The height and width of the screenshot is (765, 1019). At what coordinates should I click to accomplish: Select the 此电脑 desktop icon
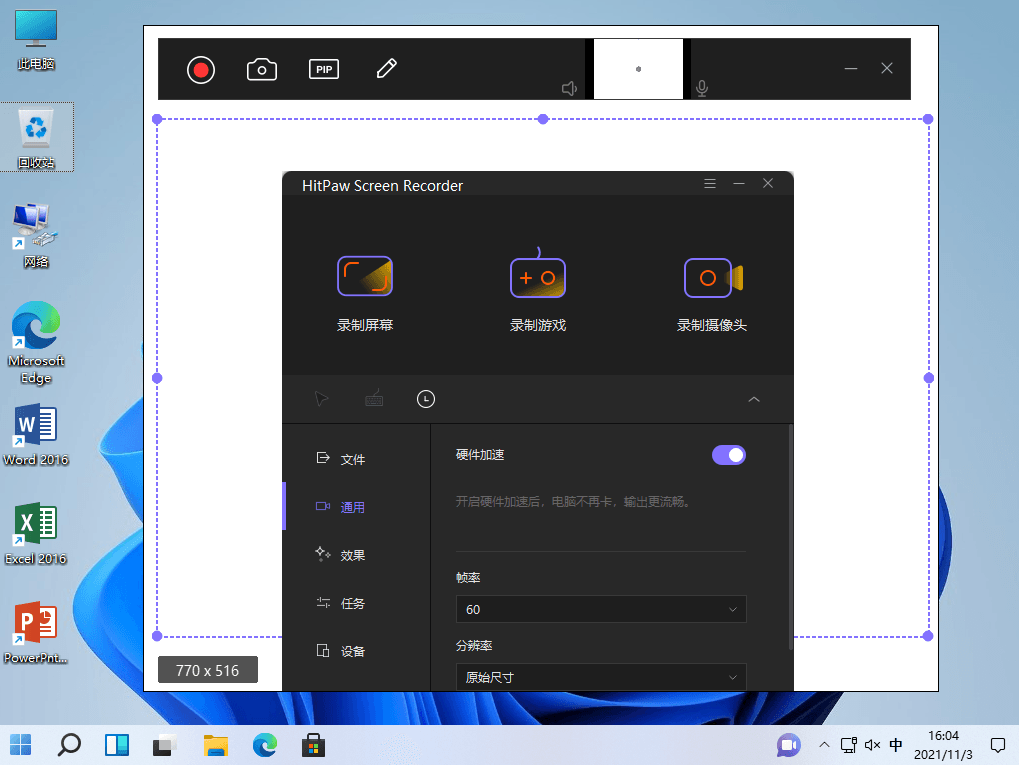[36, 40]
